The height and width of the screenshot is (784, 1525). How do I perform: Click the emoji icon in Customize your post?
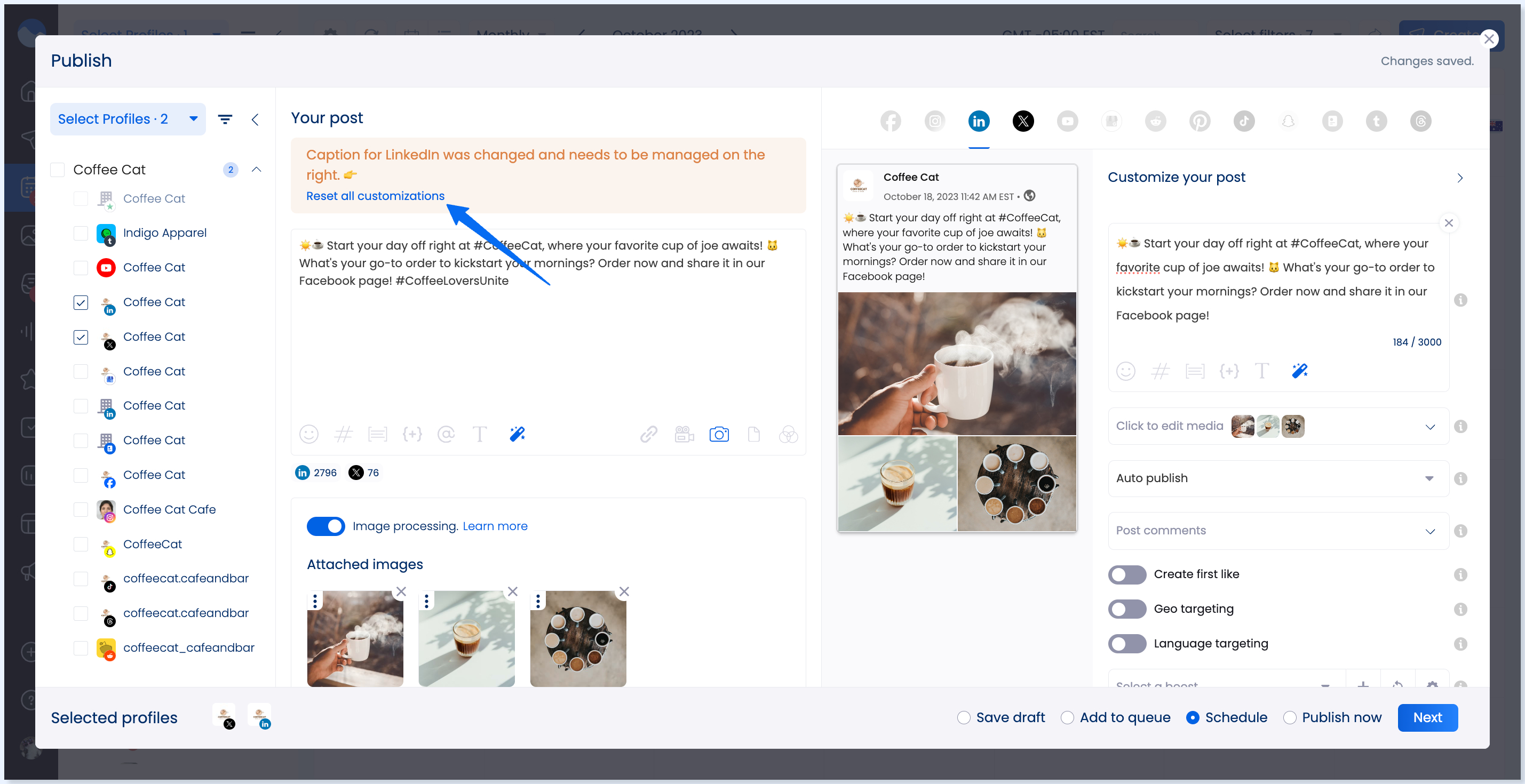1125,371
